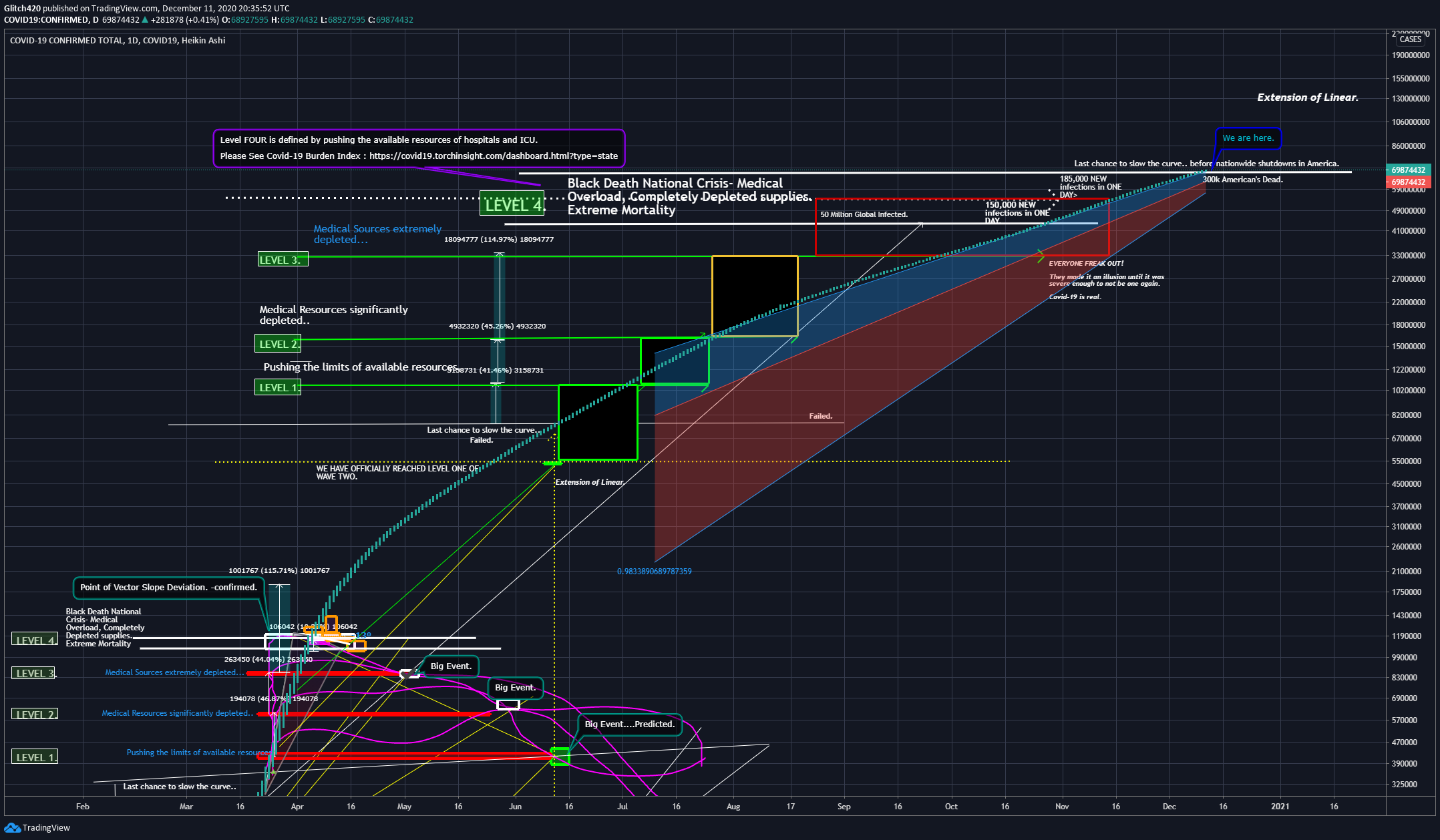The height and width of the screenshot is (840, 1440).
Task: Click 'Last chance… before nationwide shutdowns in America' text
Action: [1206, 164]
